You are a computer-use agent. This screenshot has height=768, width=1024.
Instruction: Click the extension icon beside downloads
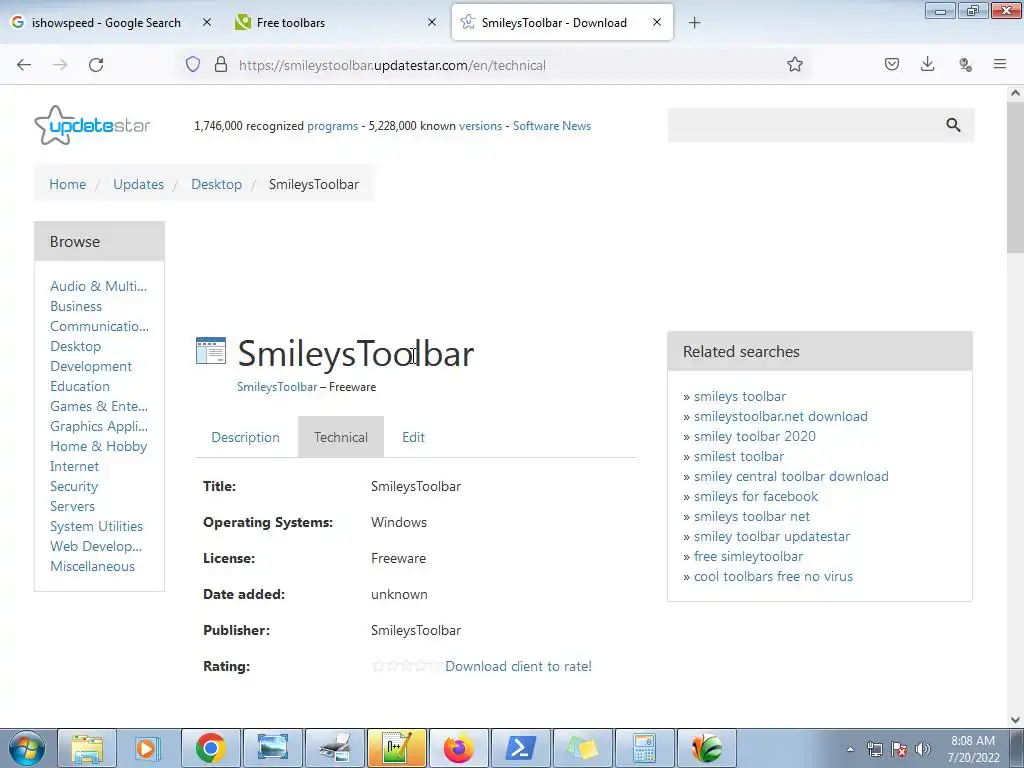pos(965,65)
